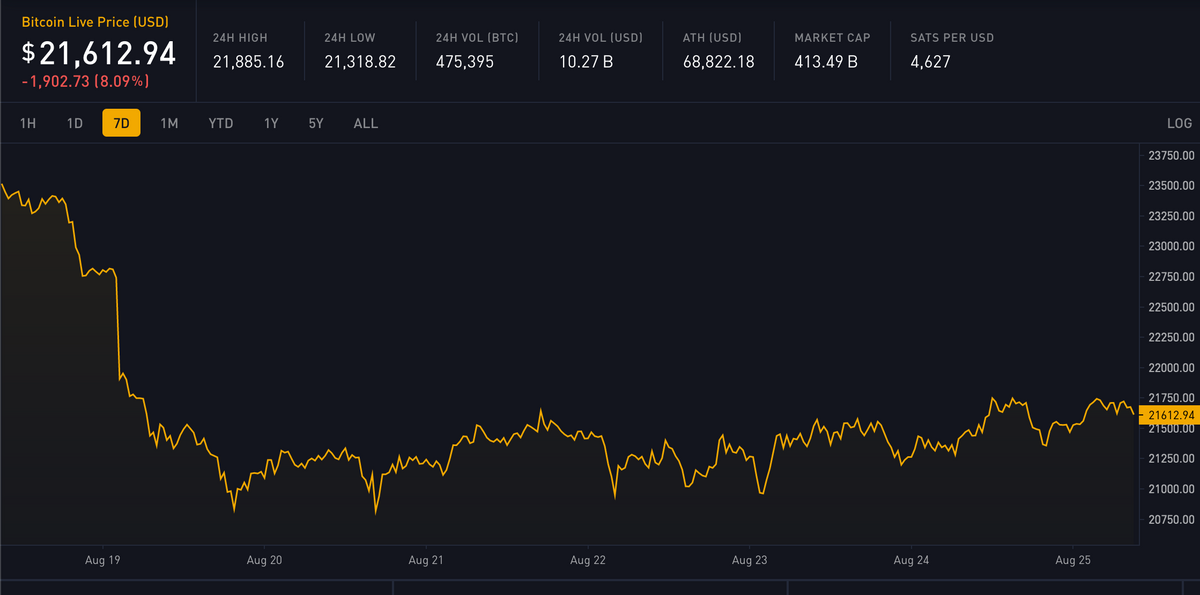Click the 24H HIGH value 21,885.16
1200x595 pixels.
point(248,62)
